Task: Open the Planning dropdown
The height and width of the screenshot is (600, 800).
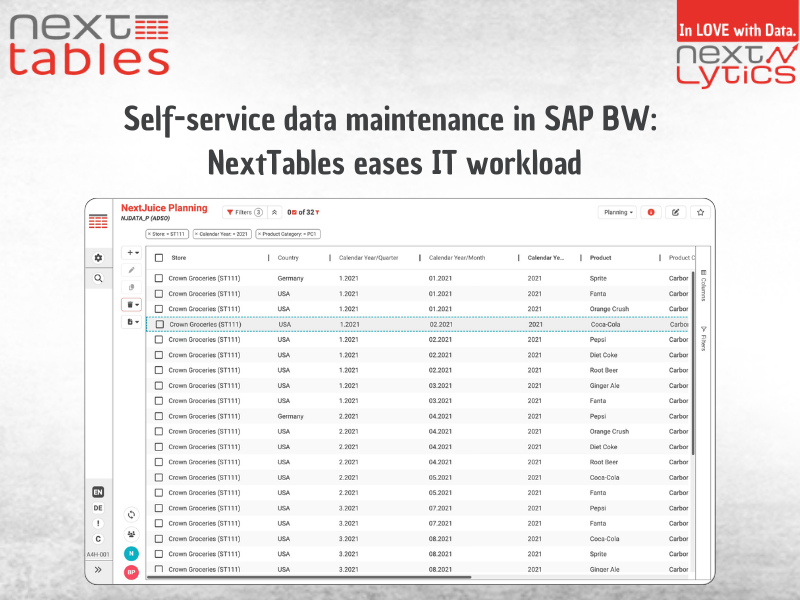Action: click(617, 212)
